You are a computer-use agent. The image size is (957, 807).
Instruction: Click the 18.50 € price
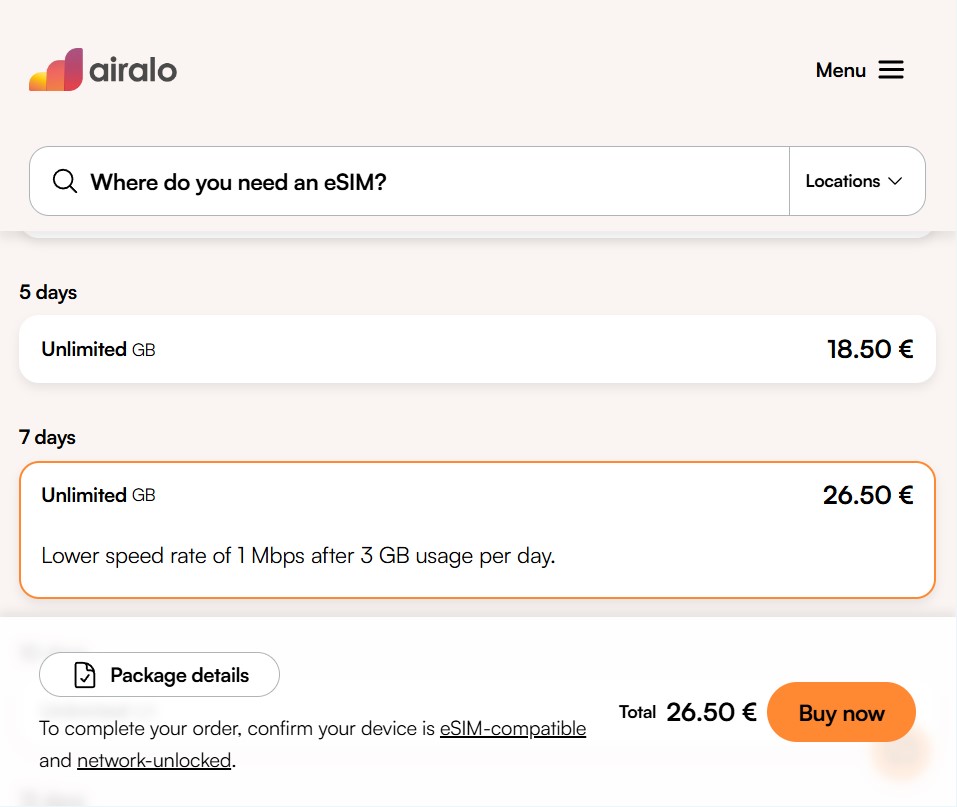[x=870, y=349]
